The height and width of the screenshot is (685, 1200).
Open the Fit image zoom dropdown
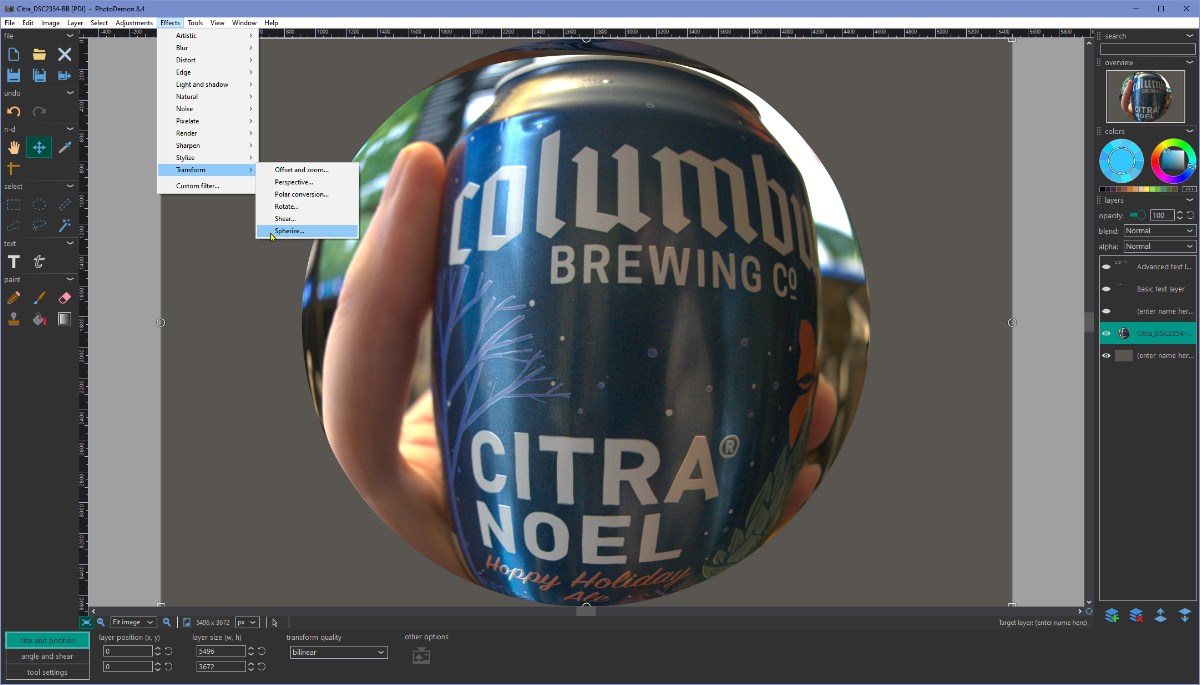point(133,622)
